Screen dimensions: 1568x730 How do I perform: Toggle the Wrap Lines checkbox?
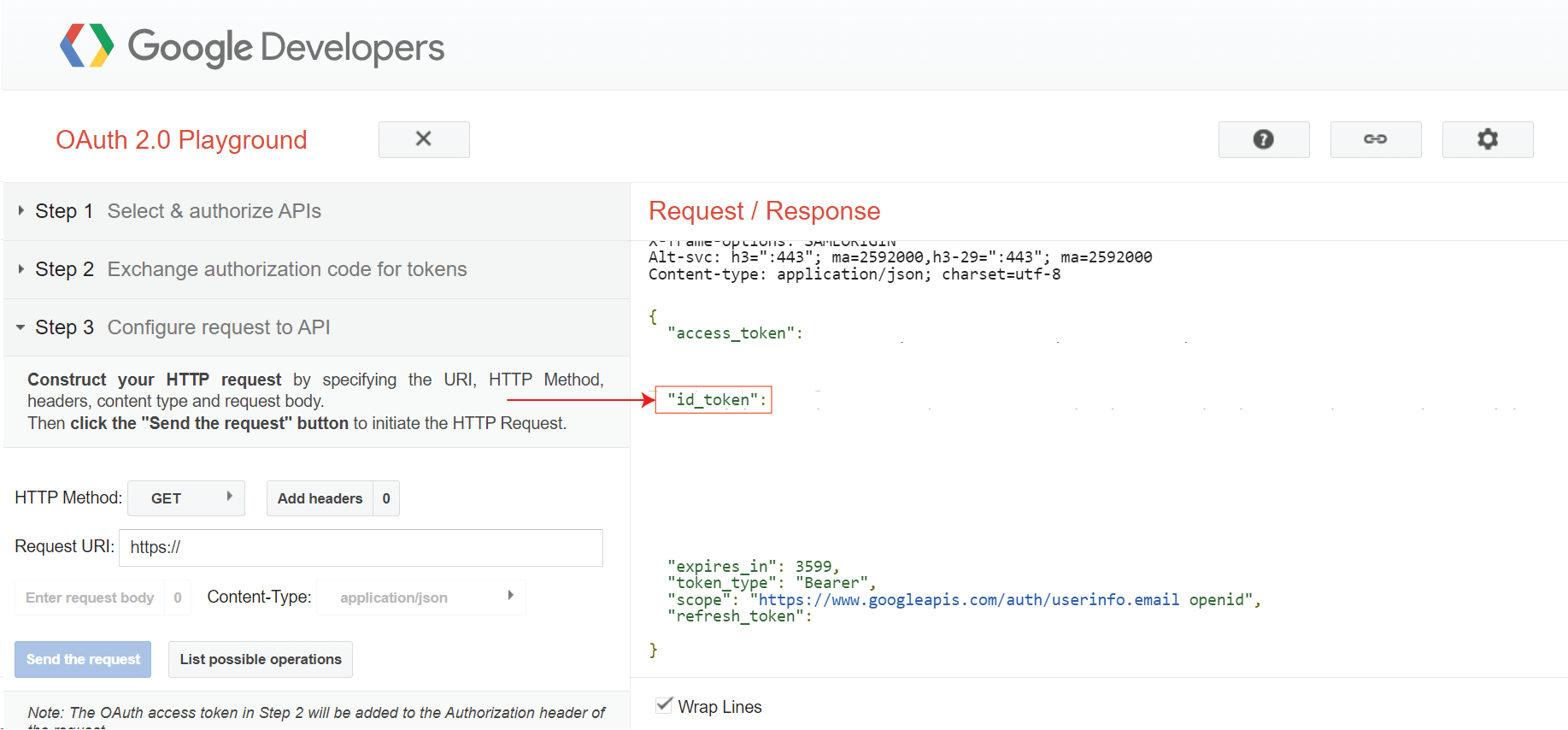(x=664, y=705)
